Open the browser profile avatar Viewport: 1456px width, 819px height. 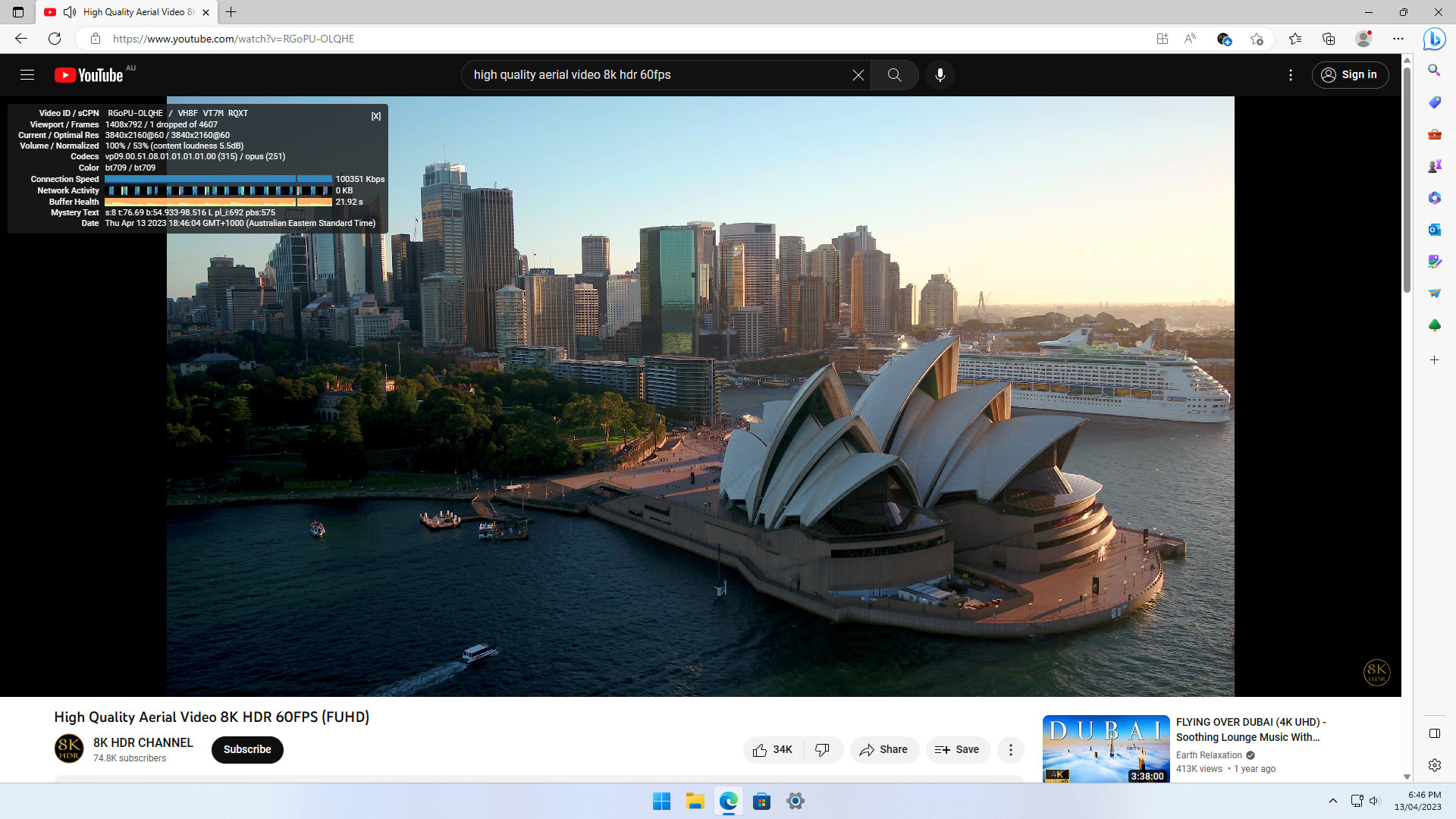(1363, 39)
